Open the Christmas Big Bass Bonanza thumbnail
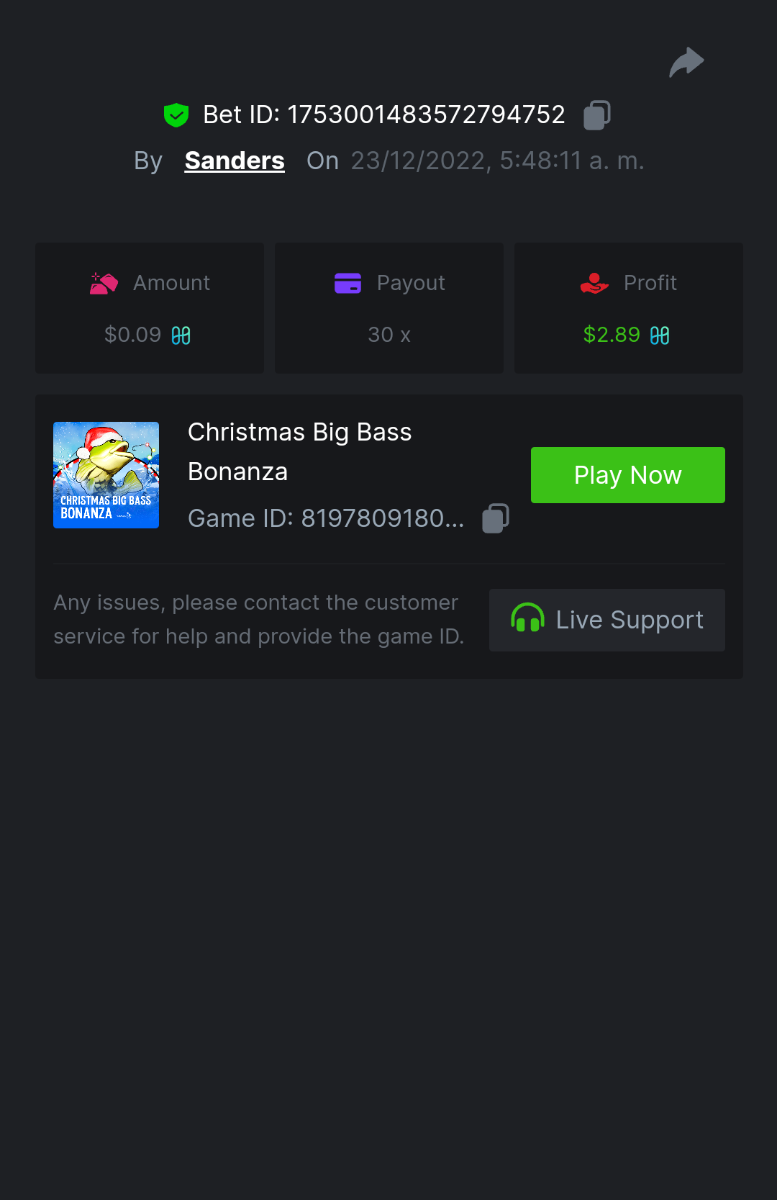The width and height of the screenshot is (777, 1200). click(106, 475)
